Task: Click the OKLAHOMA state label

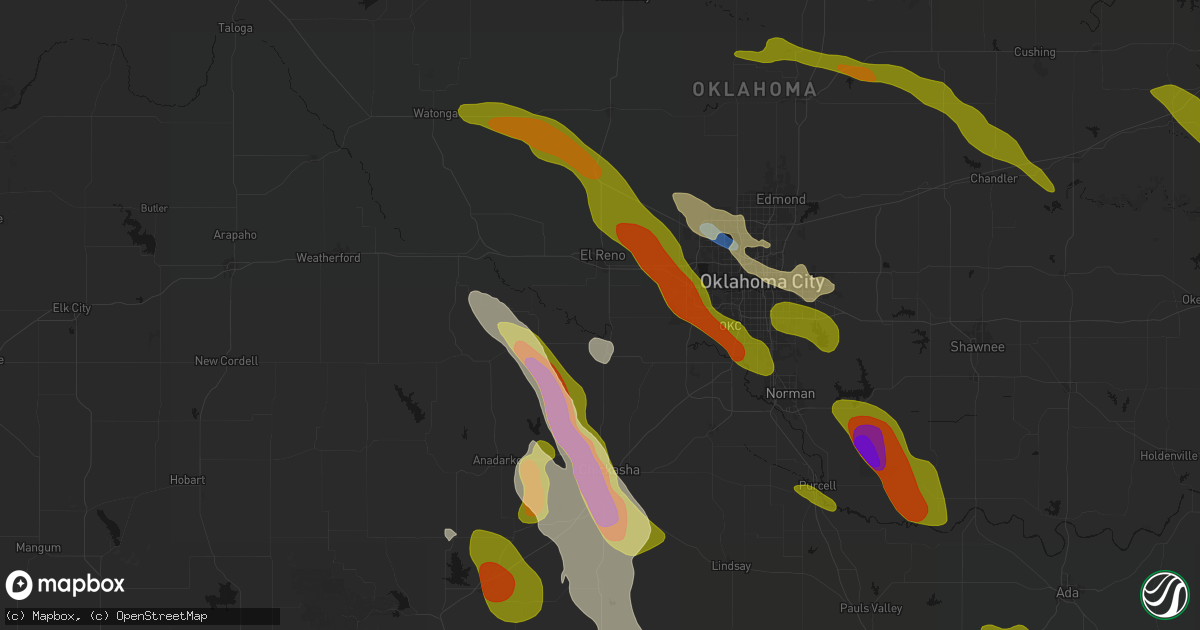Action: (755, 90)
